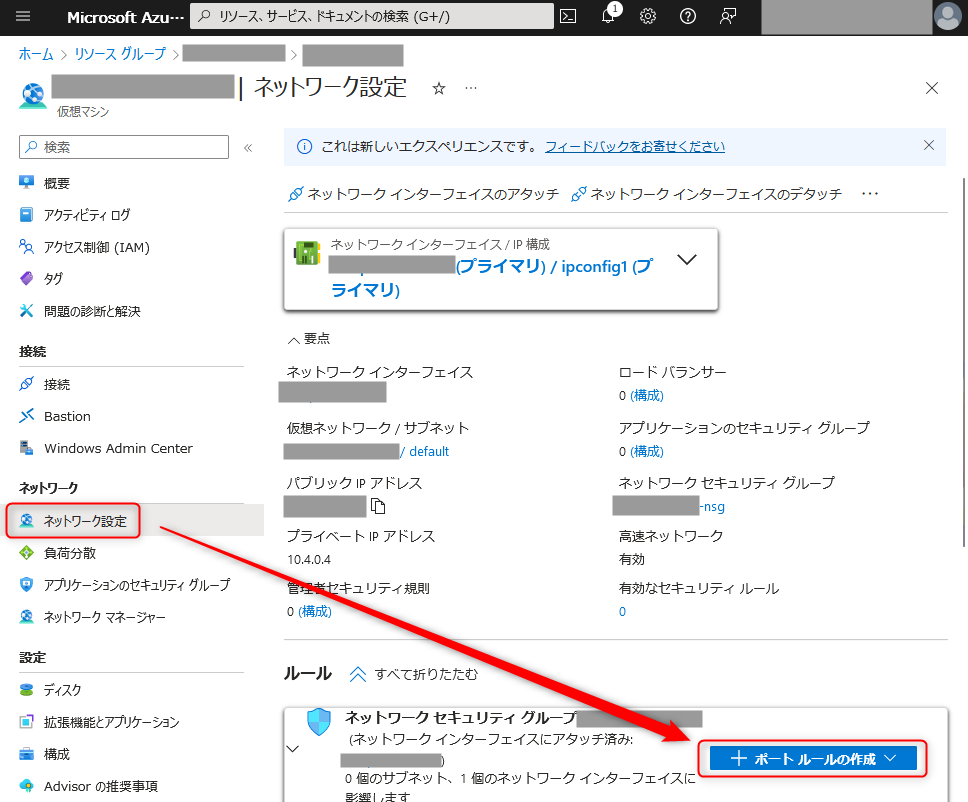Open more options next to the favorite star

[471, 88]
